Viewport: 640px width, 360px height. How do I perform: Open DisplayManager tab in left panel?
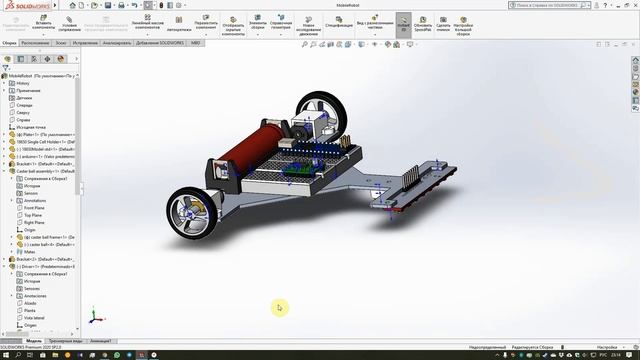61,59
